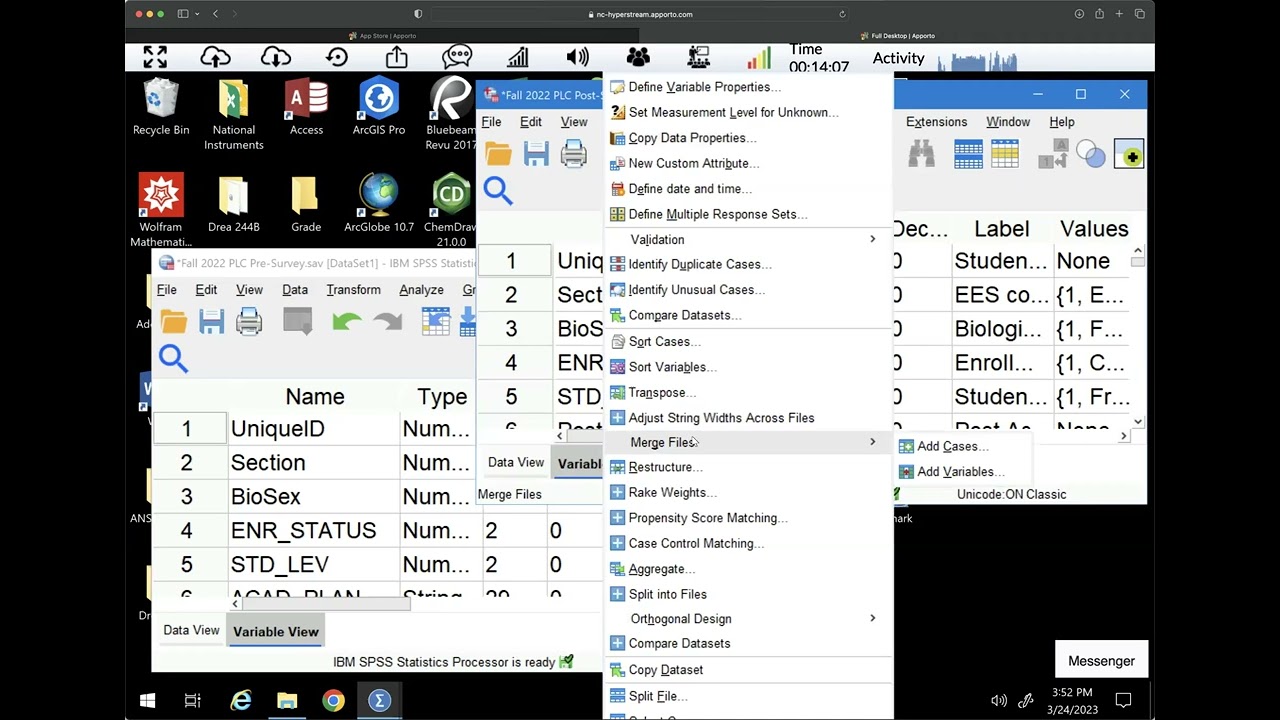Click the Values column header
Viewport: 1280px width, 720px height.
(1094, 229)
